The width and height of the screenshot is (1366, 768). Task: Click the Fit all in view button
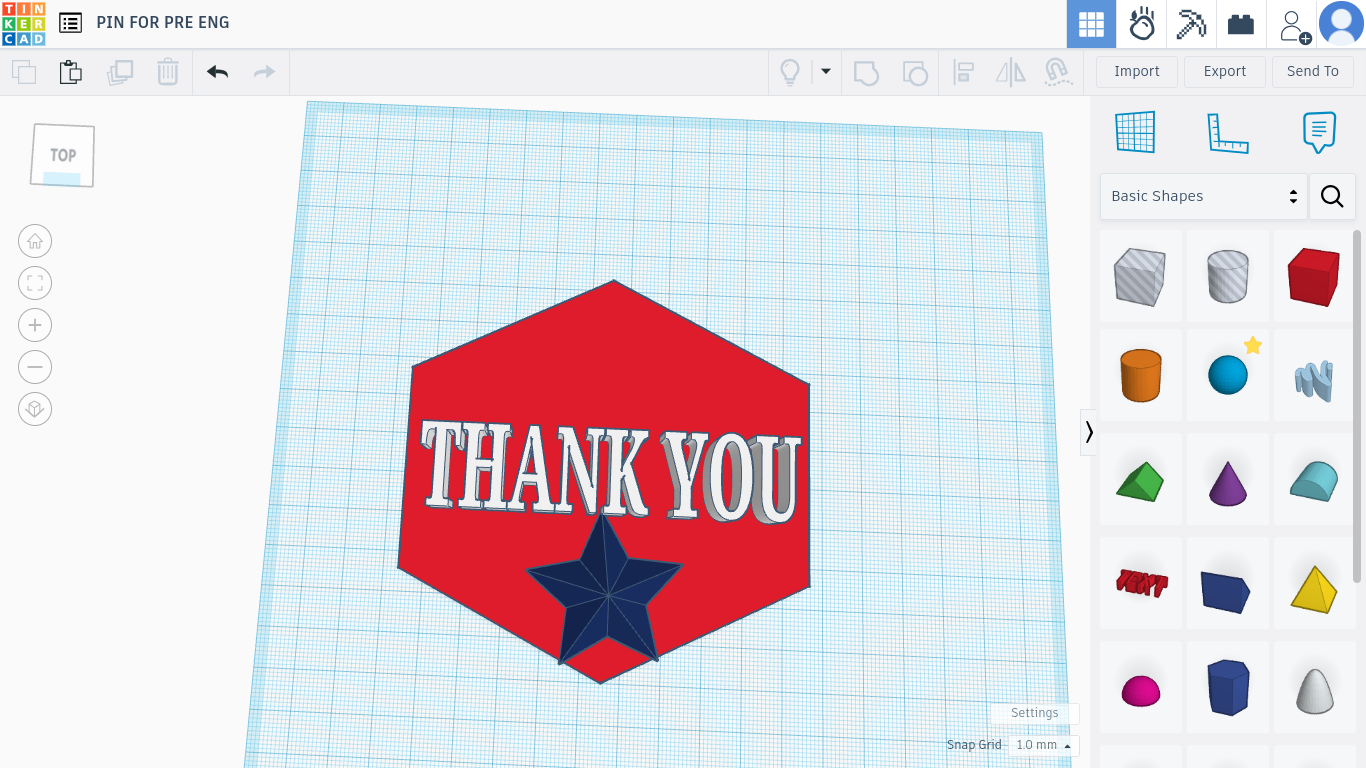coord(35,283)
